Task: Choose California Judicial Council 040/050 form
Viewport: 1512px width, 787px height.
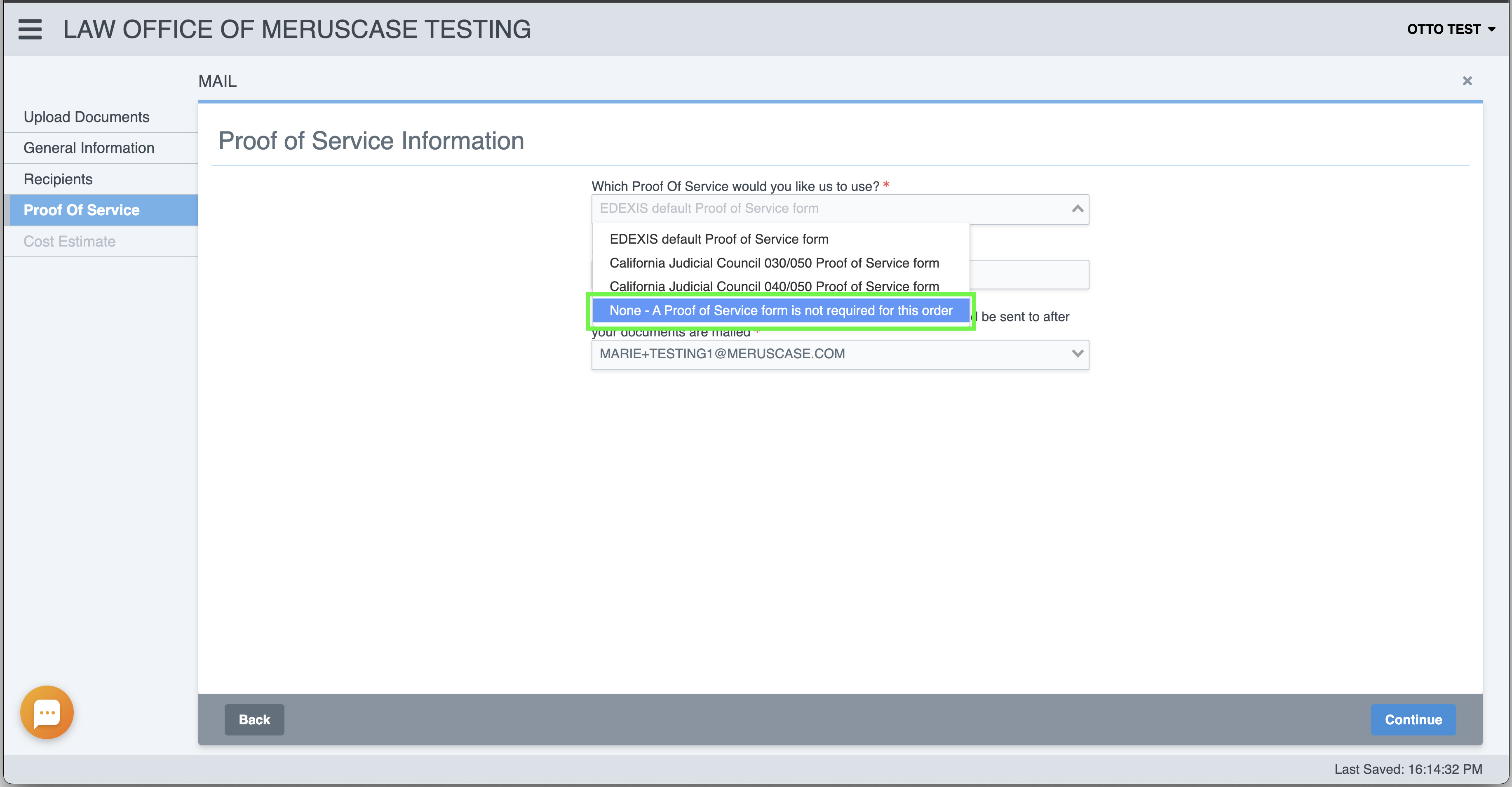Action: pos(781,287)
